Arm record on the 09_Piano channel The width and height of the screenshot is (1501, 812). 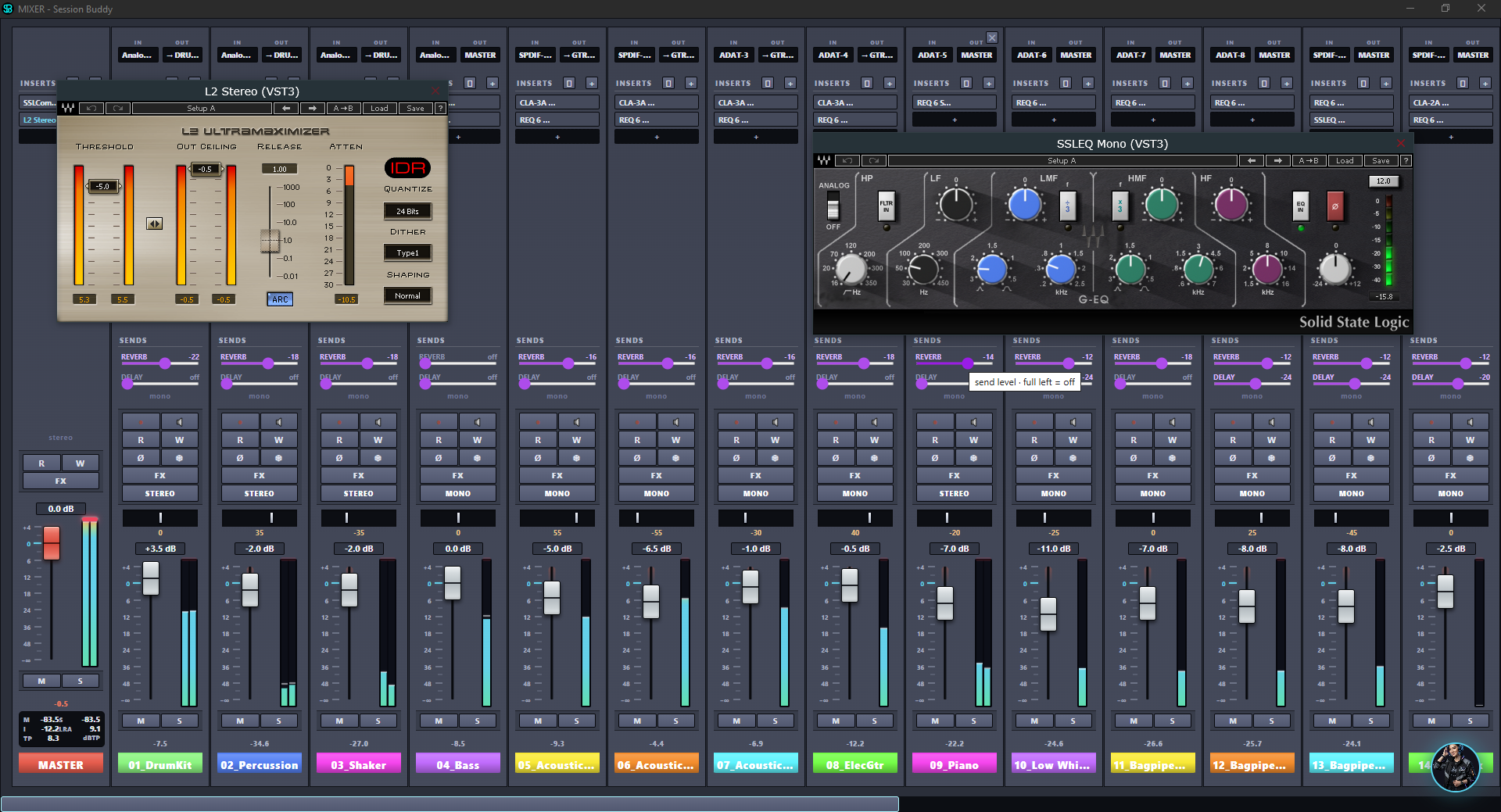[935, 422]
